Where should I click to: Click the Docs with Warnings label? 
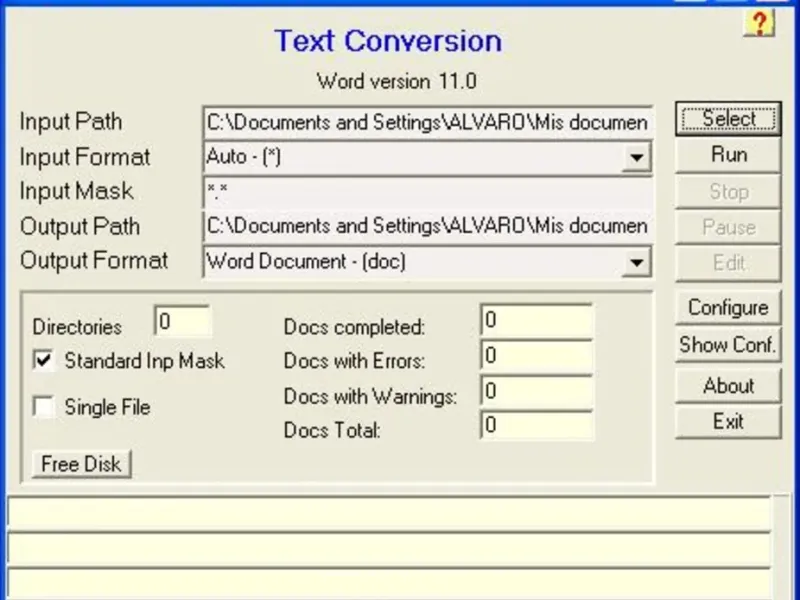point(370,396)
